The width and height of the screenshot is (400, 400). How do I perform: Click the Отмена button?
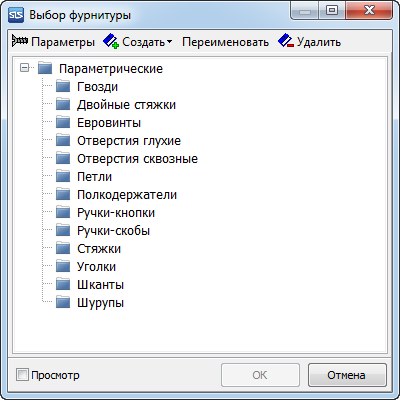(x=347, y=375)
